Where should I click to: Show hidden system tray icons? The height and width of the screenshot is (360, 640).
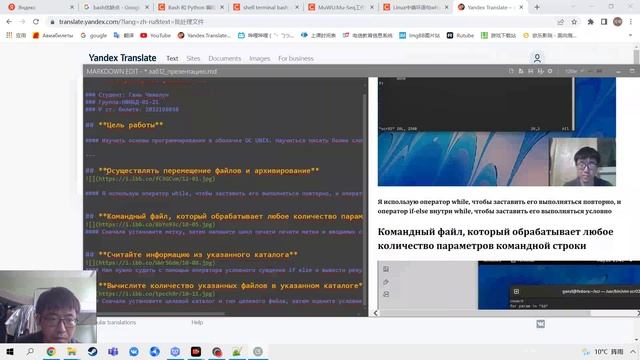click(x=633, y=351)
